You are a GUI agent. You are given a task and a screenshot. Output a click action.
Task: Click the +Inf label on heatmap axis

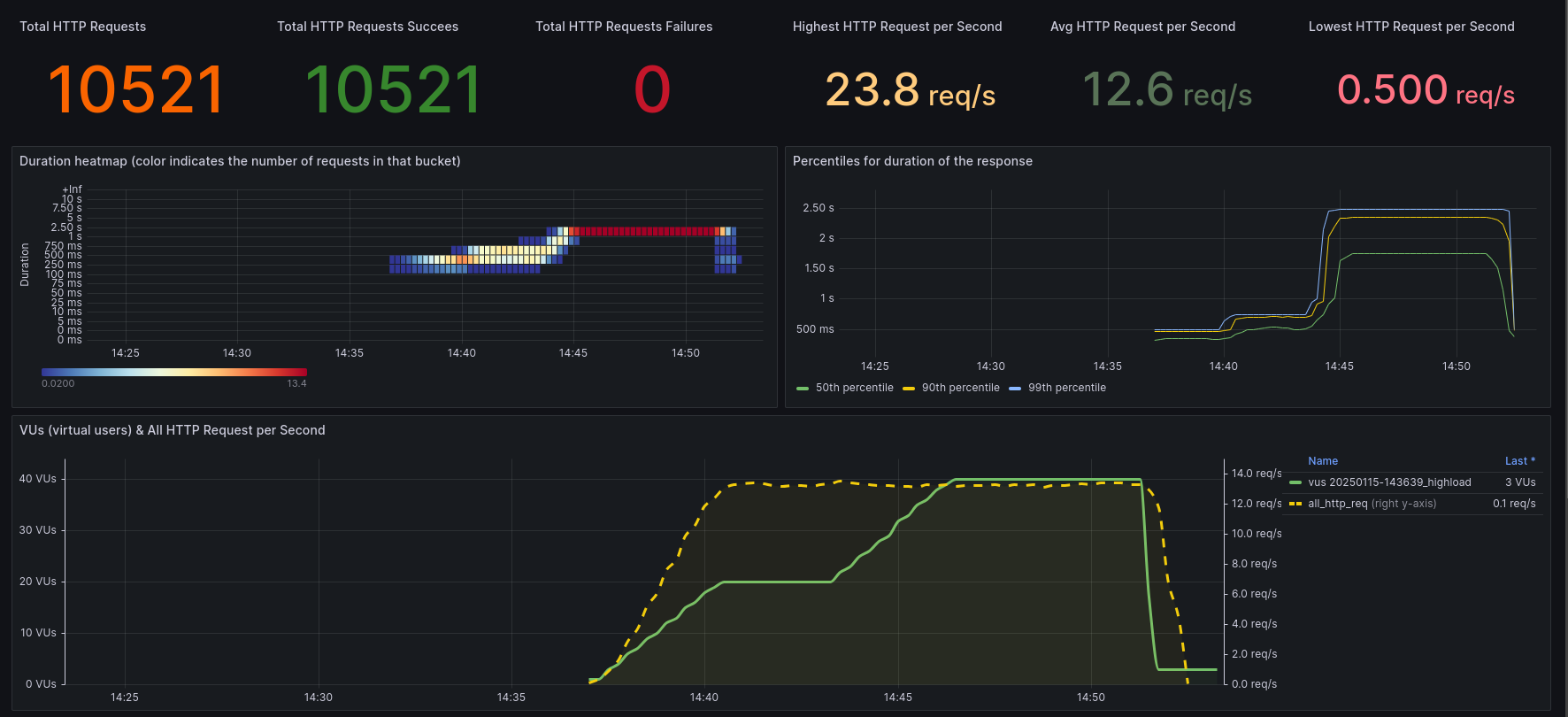pos(72,189)
